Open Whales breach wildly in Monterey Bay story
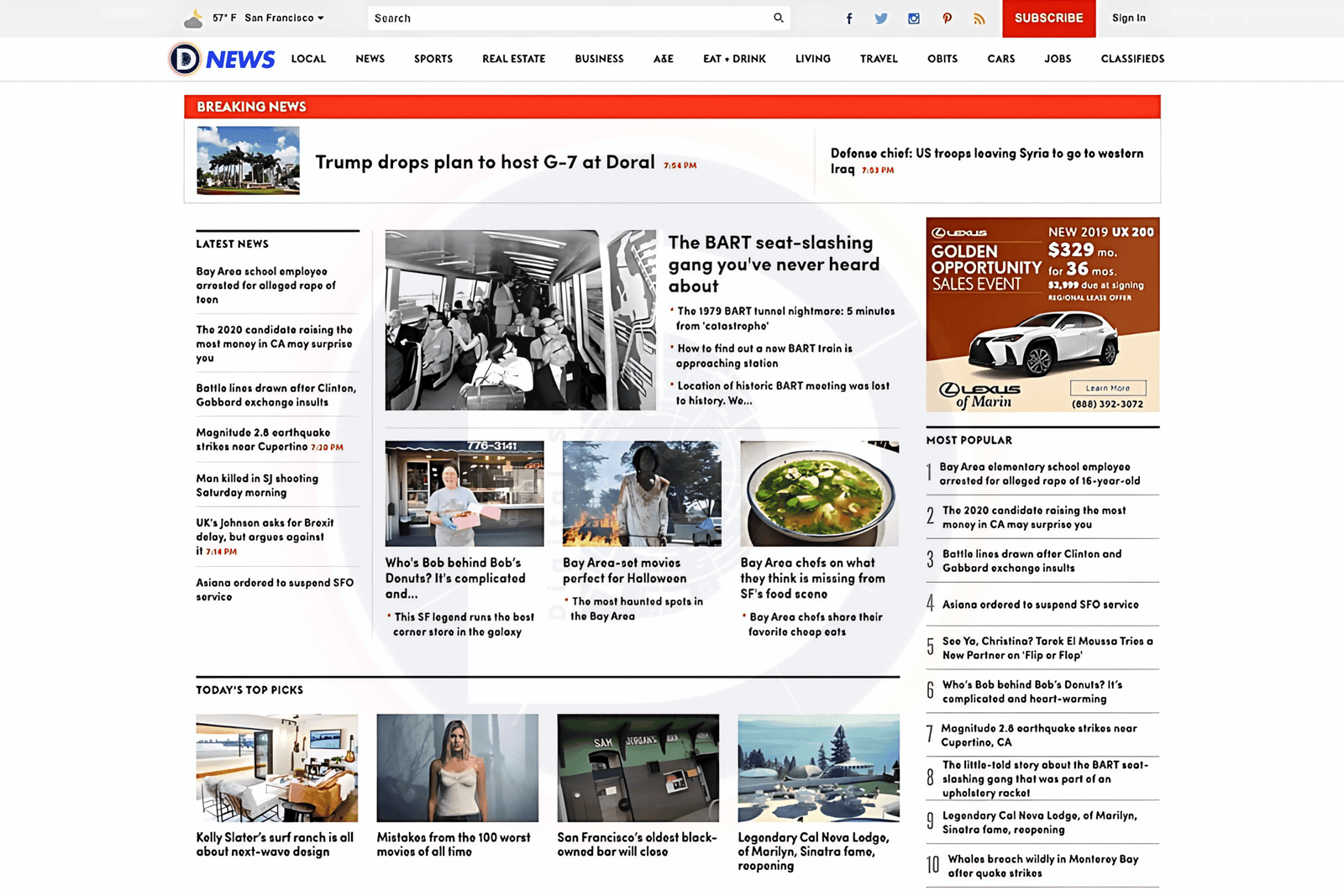Screen dimensions: 1344x896 pyautogui.click(x=1042, y=866)
